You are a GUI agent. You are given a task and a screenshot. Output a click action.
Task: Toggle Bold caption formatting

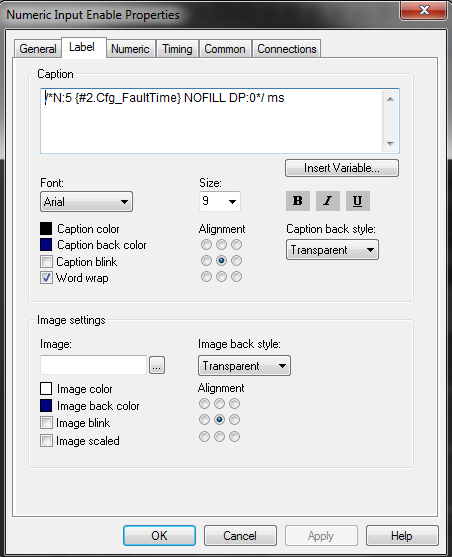pyautogui.click(x=298, y=201)
